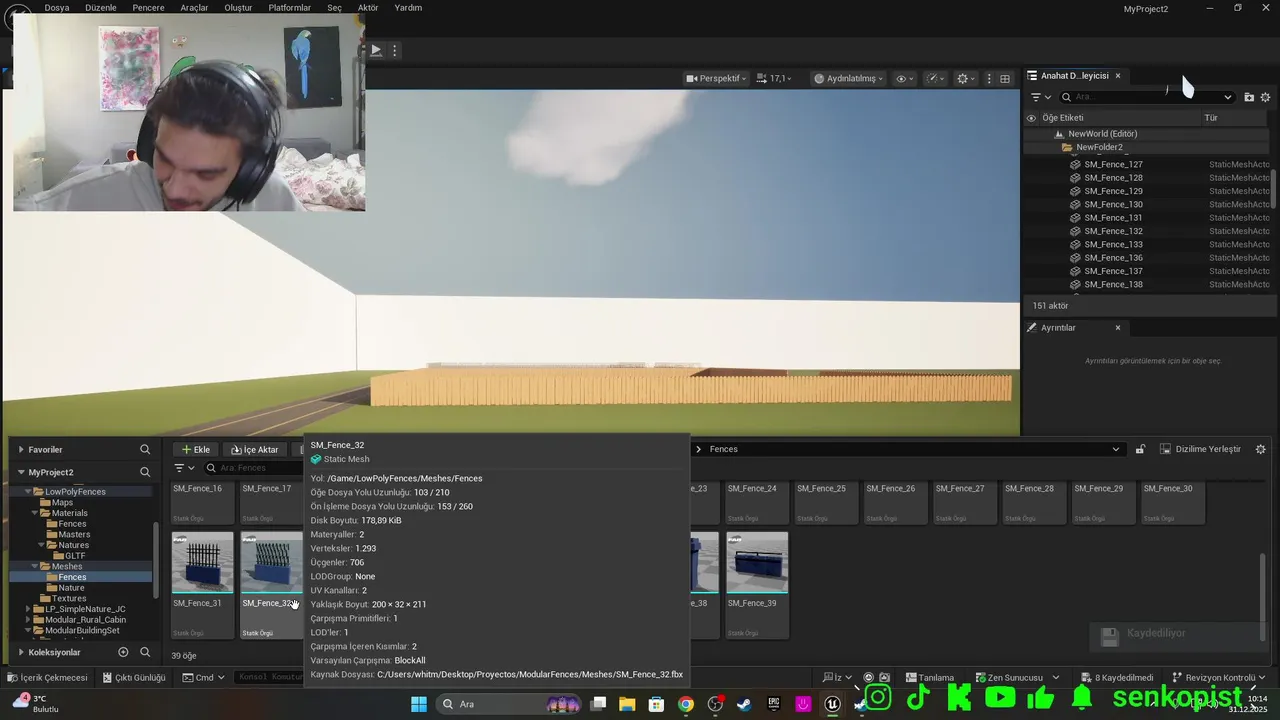The height and width of the screenshot is (720, 1280).
Task: Collapse the LowPolyFences folder
Action: coord(28,492)
